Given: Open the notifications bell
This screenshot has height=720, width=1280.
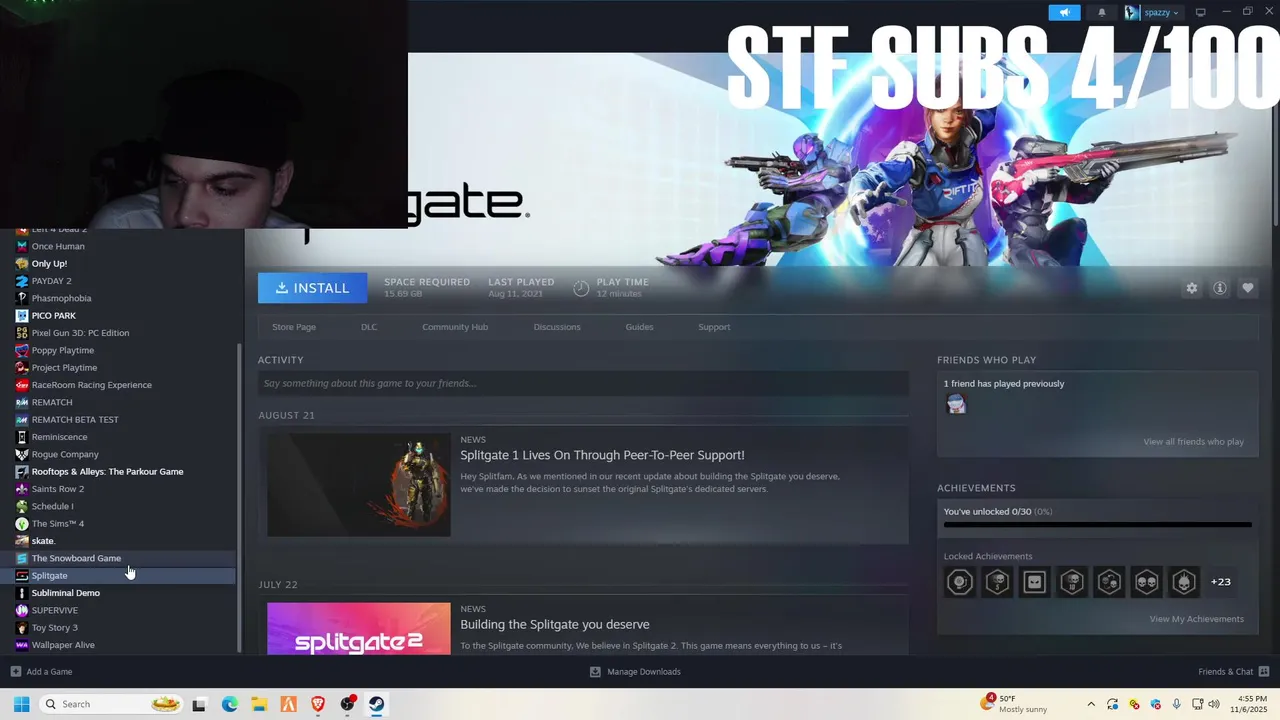Looking at the screenshot, I should (1102, 12).
